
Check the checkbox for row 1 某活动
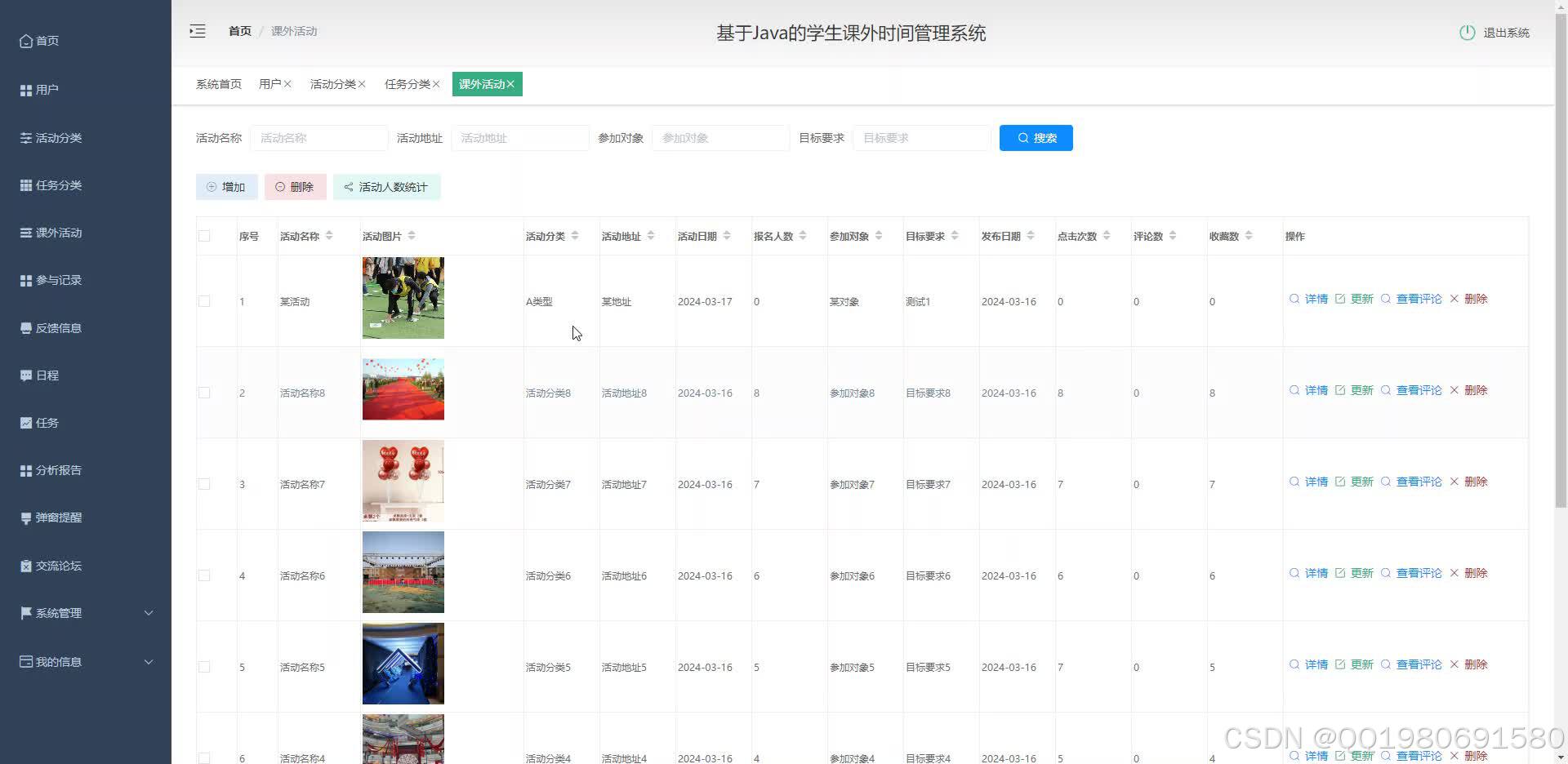[204, 300]
